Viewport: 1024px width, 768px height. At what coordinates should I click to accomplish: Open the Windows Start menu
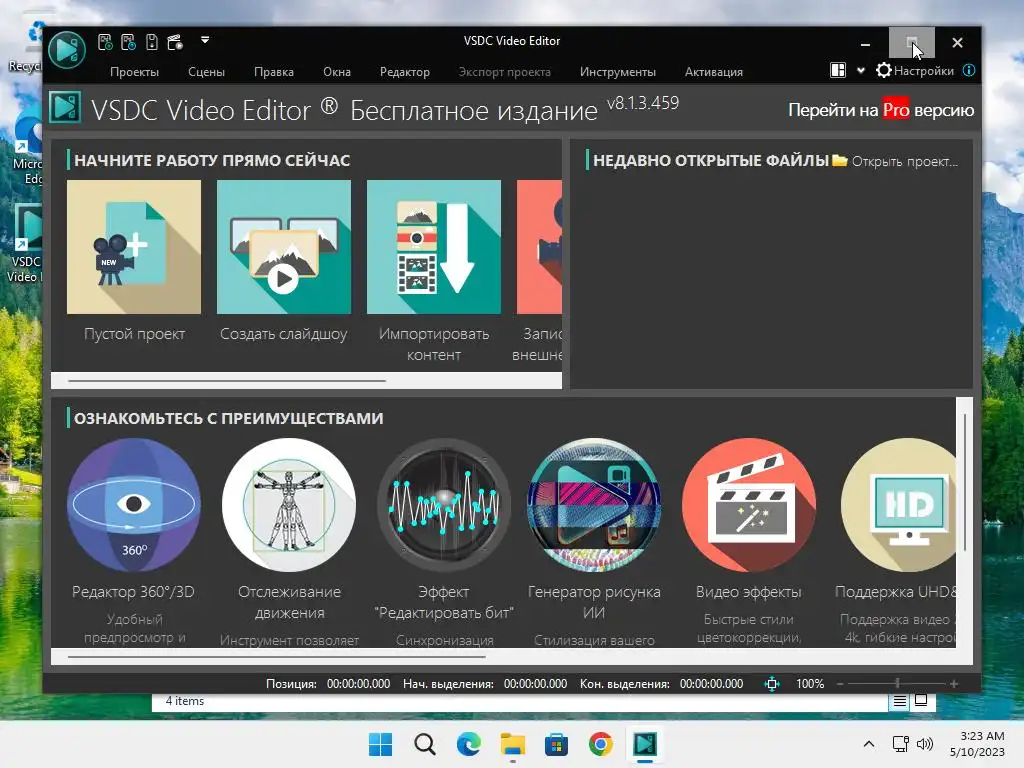tap(381, 744)
